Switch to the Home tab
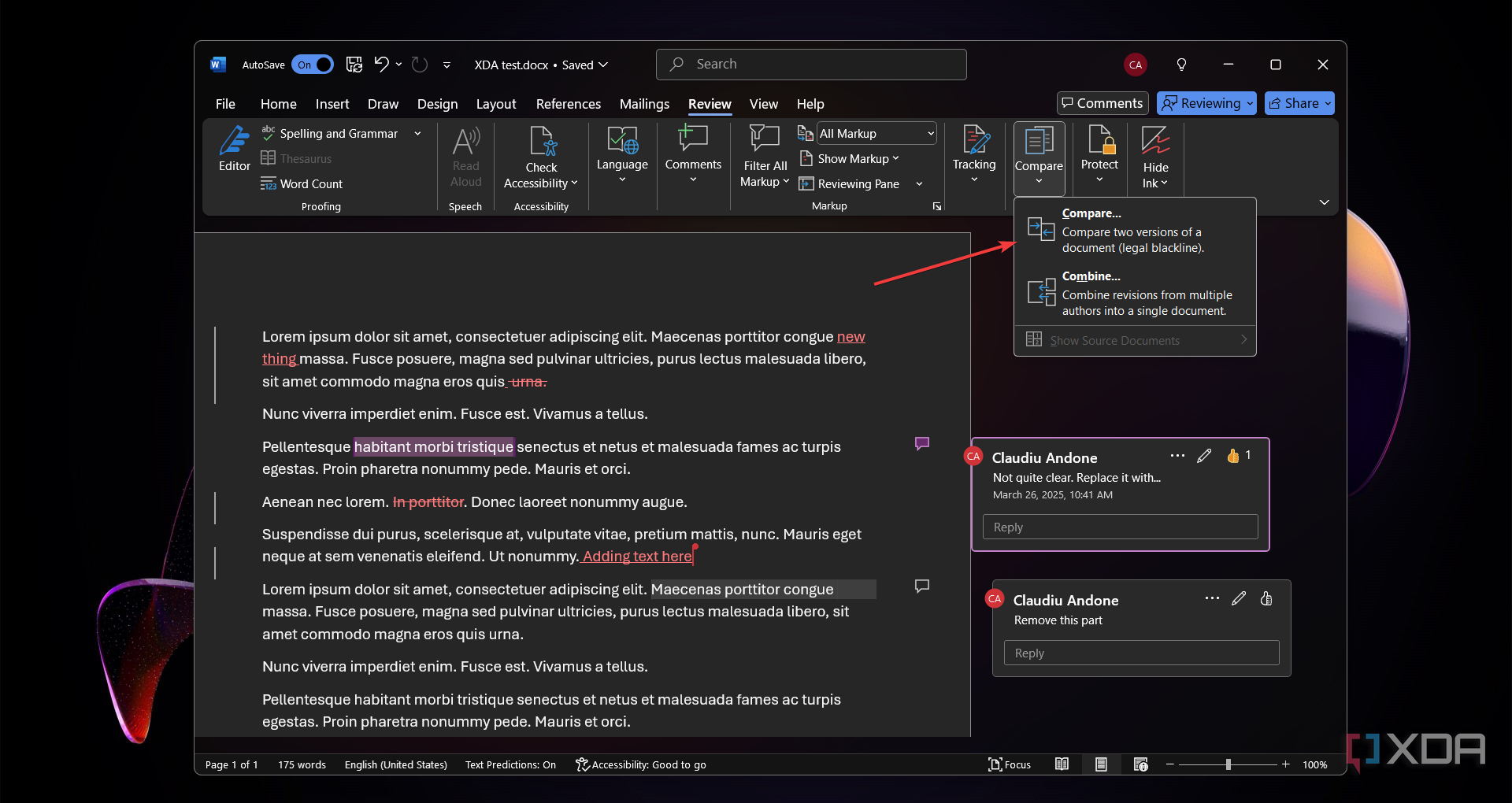This screenshot has width=1512, height=803. [x=278, y=104]
